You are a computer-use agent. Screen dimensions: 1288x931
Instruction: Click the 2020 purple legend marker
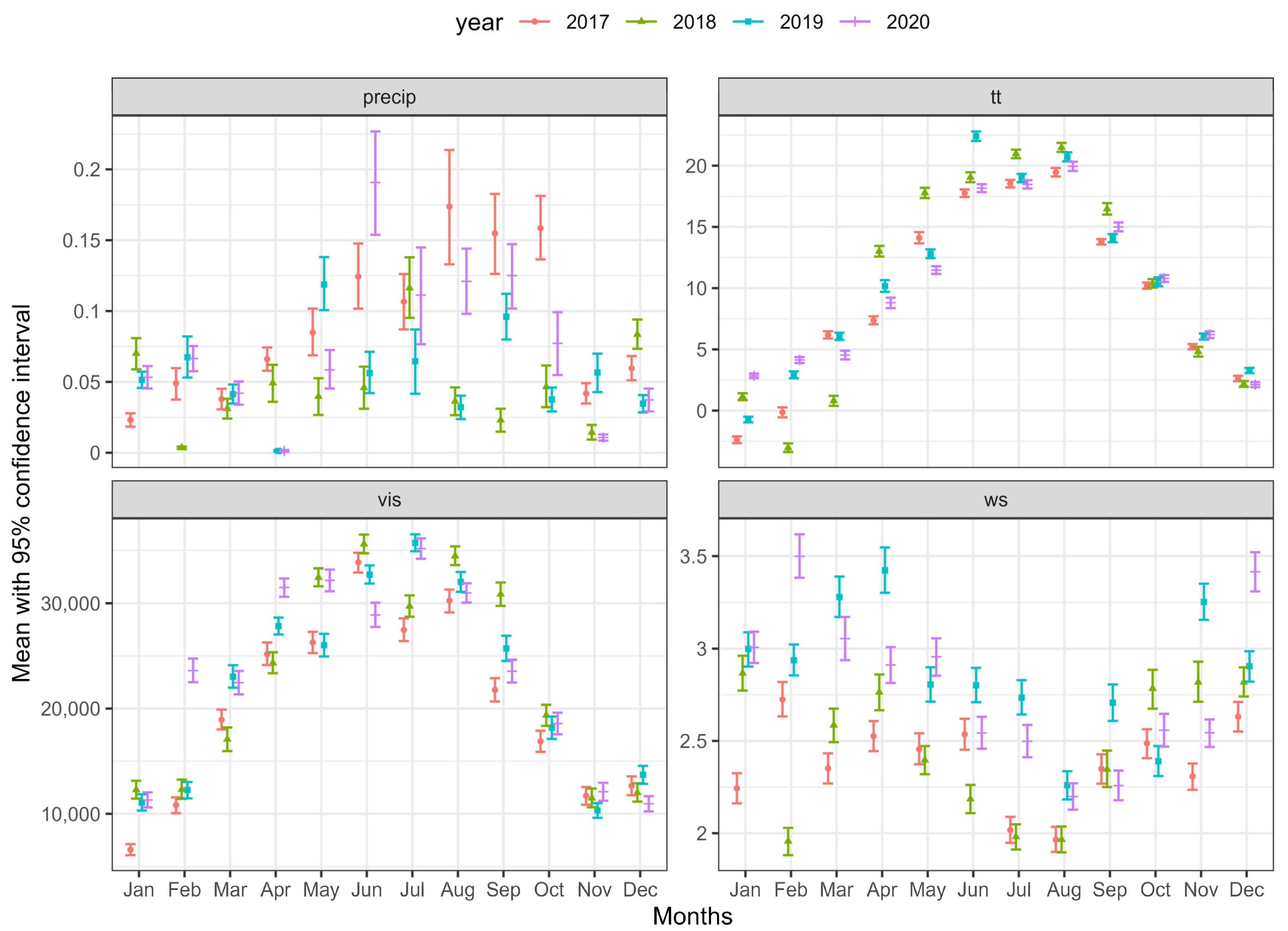855,22
